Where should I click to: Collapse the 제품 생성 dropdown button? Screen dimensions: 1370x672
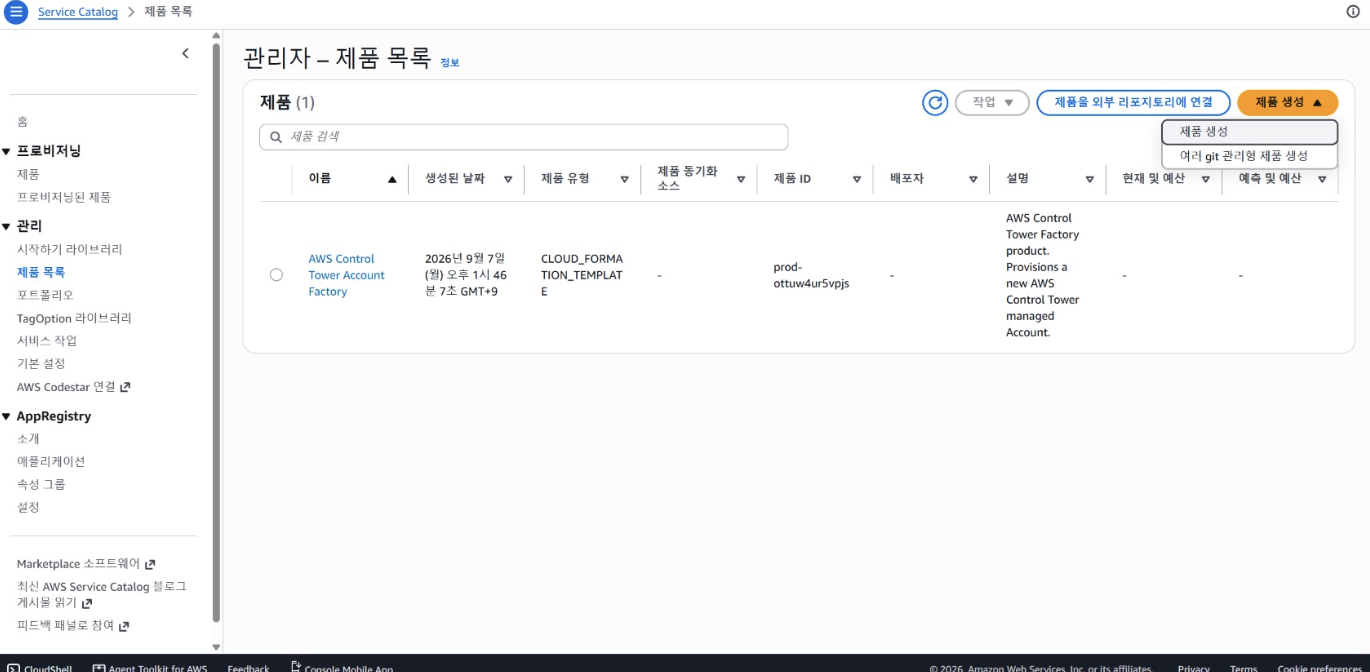[1287, 102]
